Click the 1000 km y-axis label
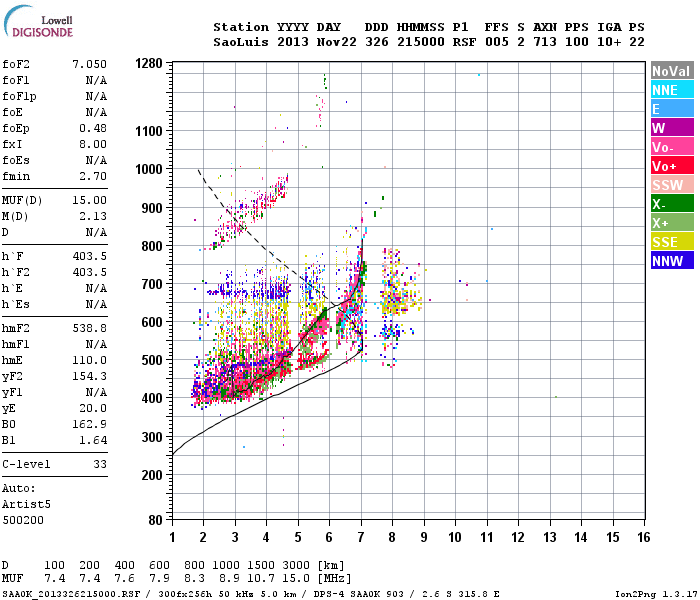 [149, 169]
